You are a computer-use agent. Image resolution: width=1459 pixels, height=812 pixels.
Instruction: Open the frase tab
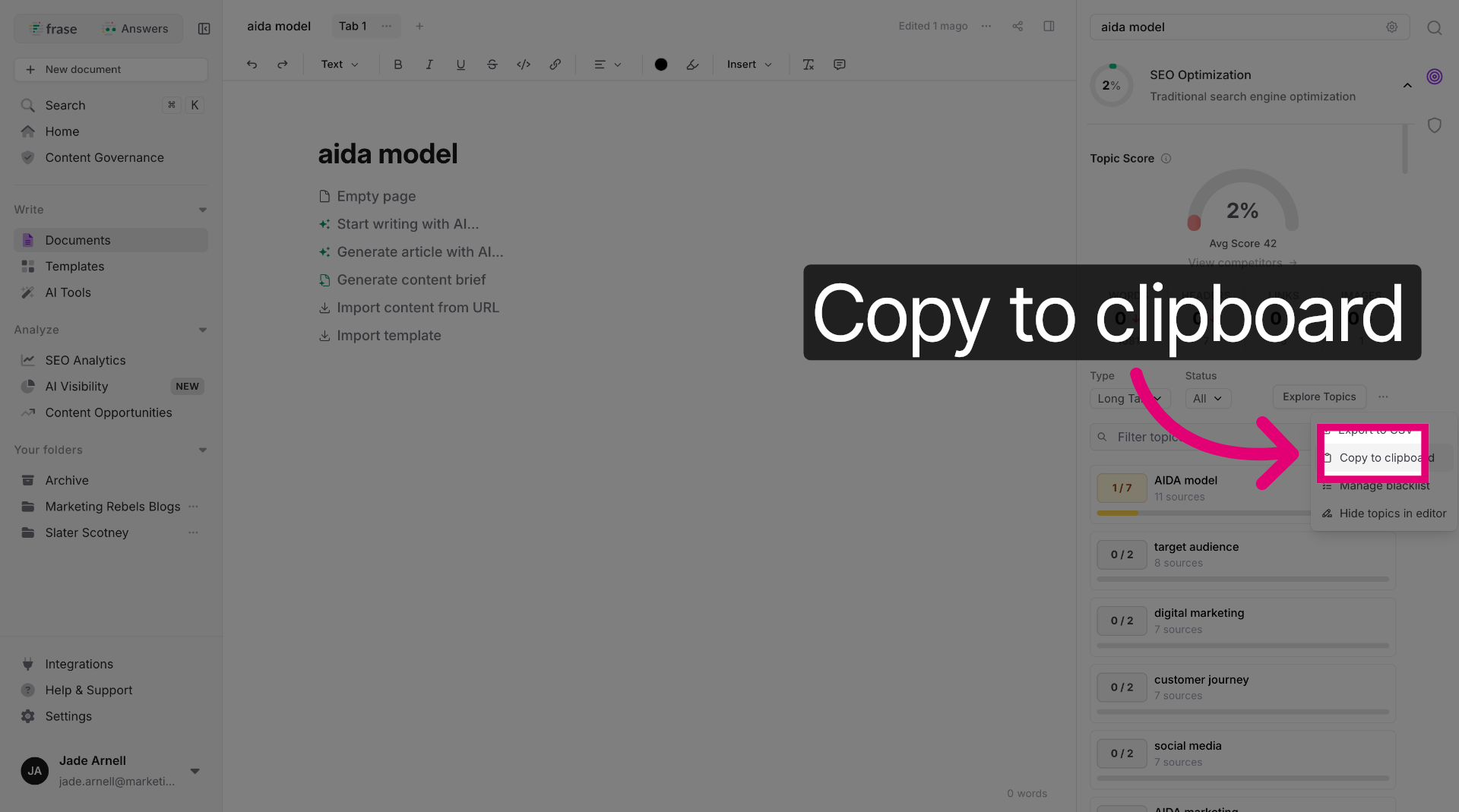point(53,29)
